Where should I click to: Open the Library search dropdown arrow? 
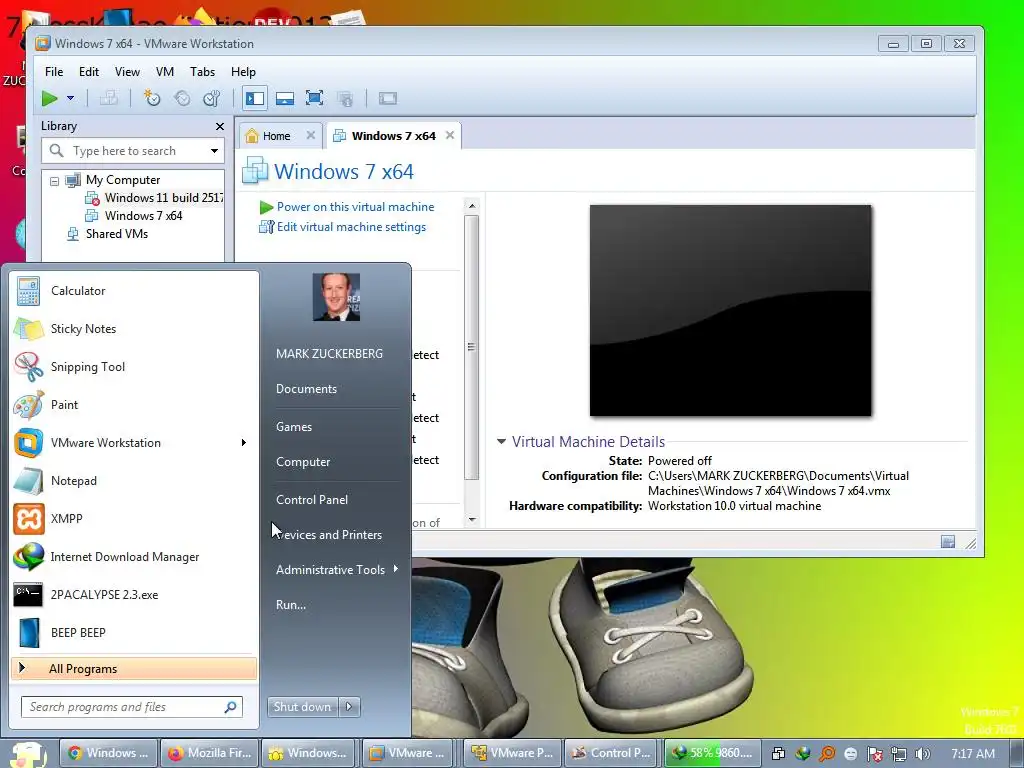point(214,151)
